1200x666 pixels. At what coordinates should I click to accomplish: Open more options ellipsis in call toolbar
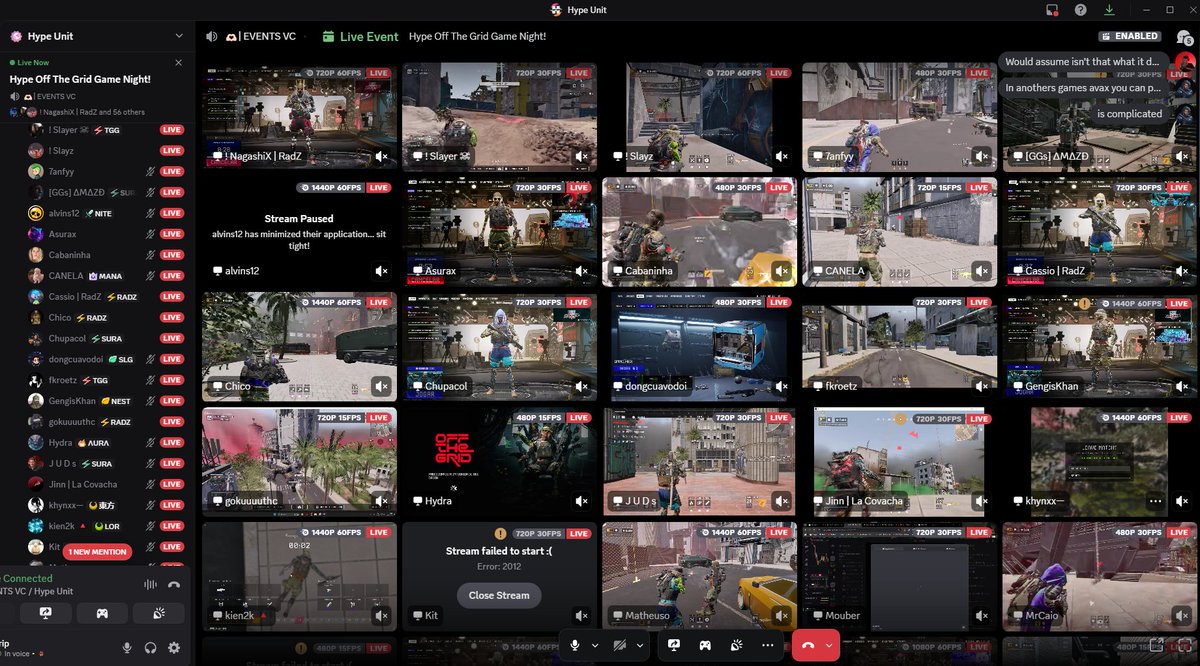(766, 645)
